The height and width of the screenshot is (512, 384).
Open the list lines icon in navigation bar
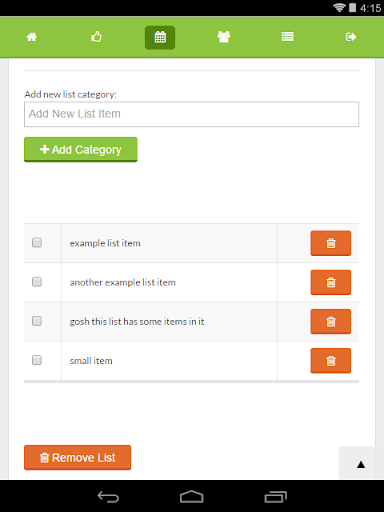pyautogui.click(x=287, y=37)
